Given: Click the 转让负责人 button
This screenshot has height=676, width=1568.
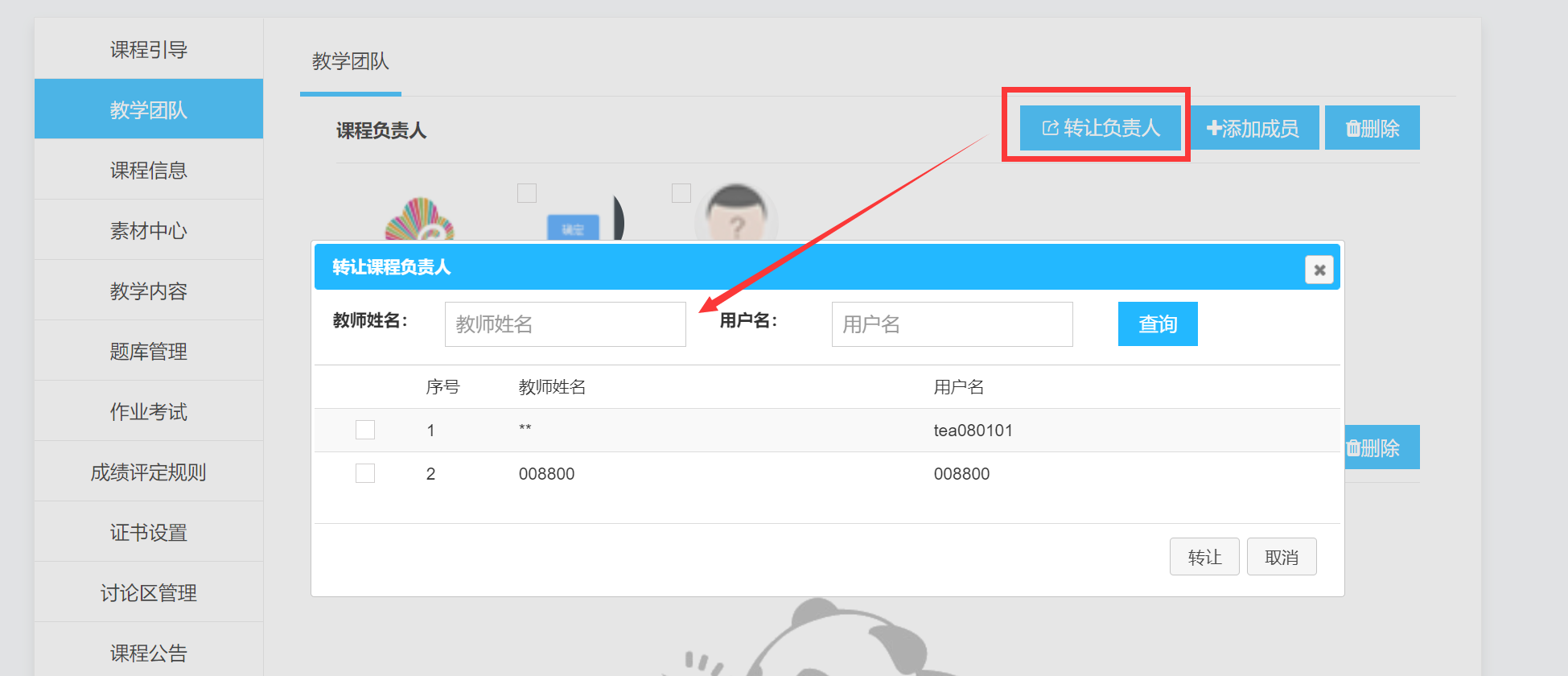Looking at the screenshot, I should coord(1100,128).
